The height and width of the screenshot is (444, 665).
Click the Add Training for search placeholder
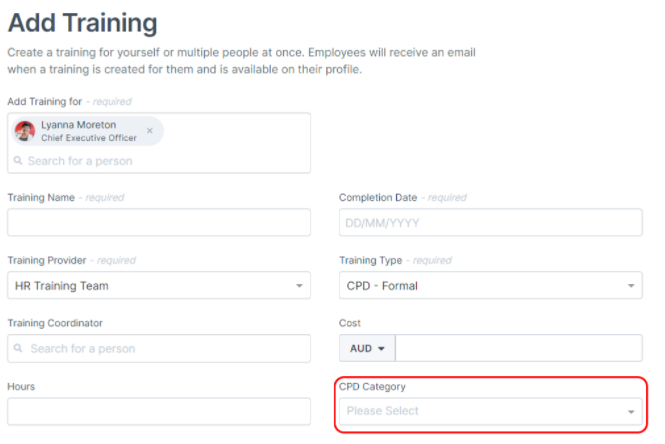pyautogui.click(x=80, y=161)
